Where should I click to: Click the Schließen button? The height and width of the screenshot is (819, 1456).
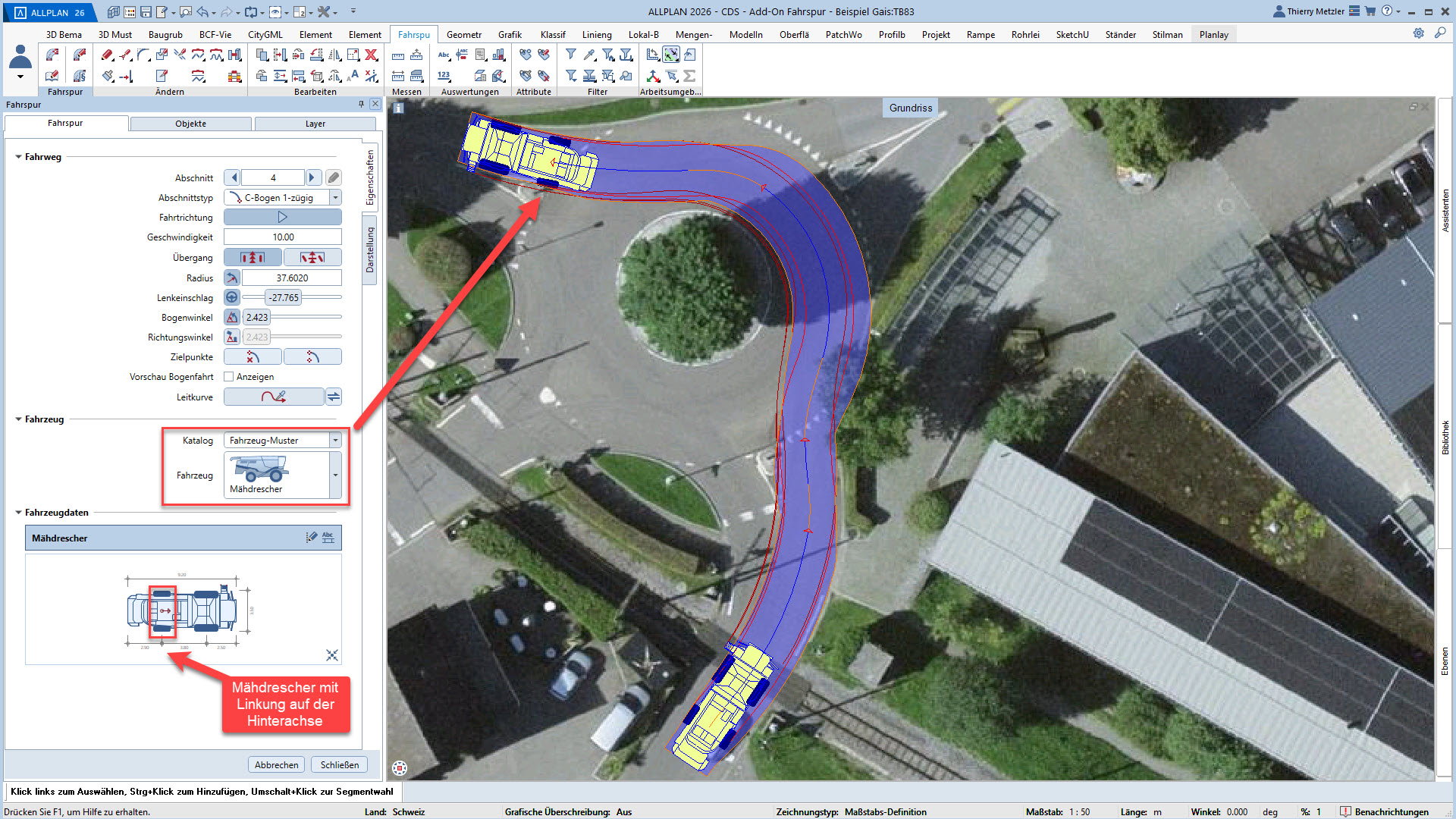[339, 764]
